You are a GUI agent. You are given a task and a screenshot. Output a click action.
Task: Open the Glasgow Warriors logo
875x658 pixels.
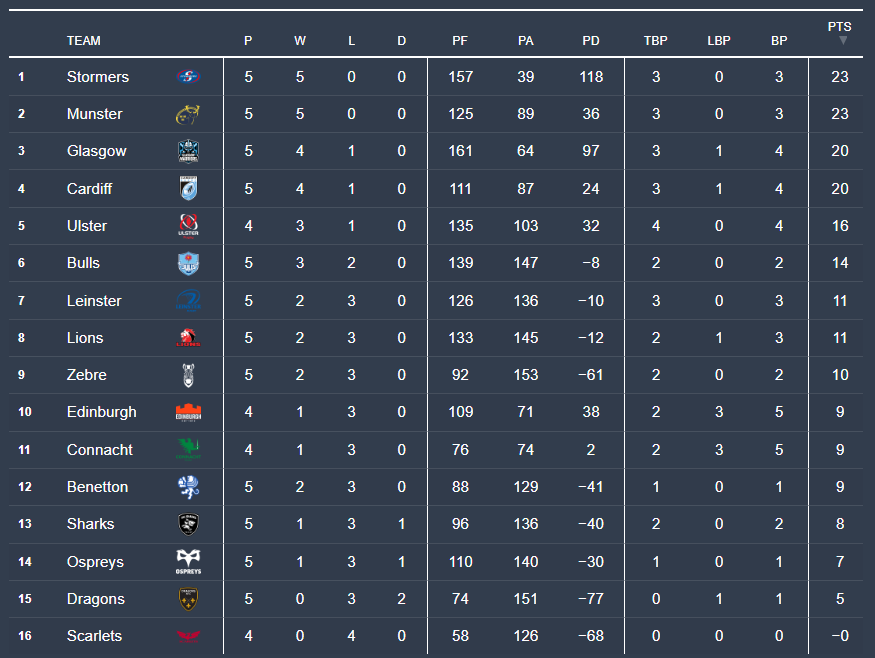click(x=189, y=151)
